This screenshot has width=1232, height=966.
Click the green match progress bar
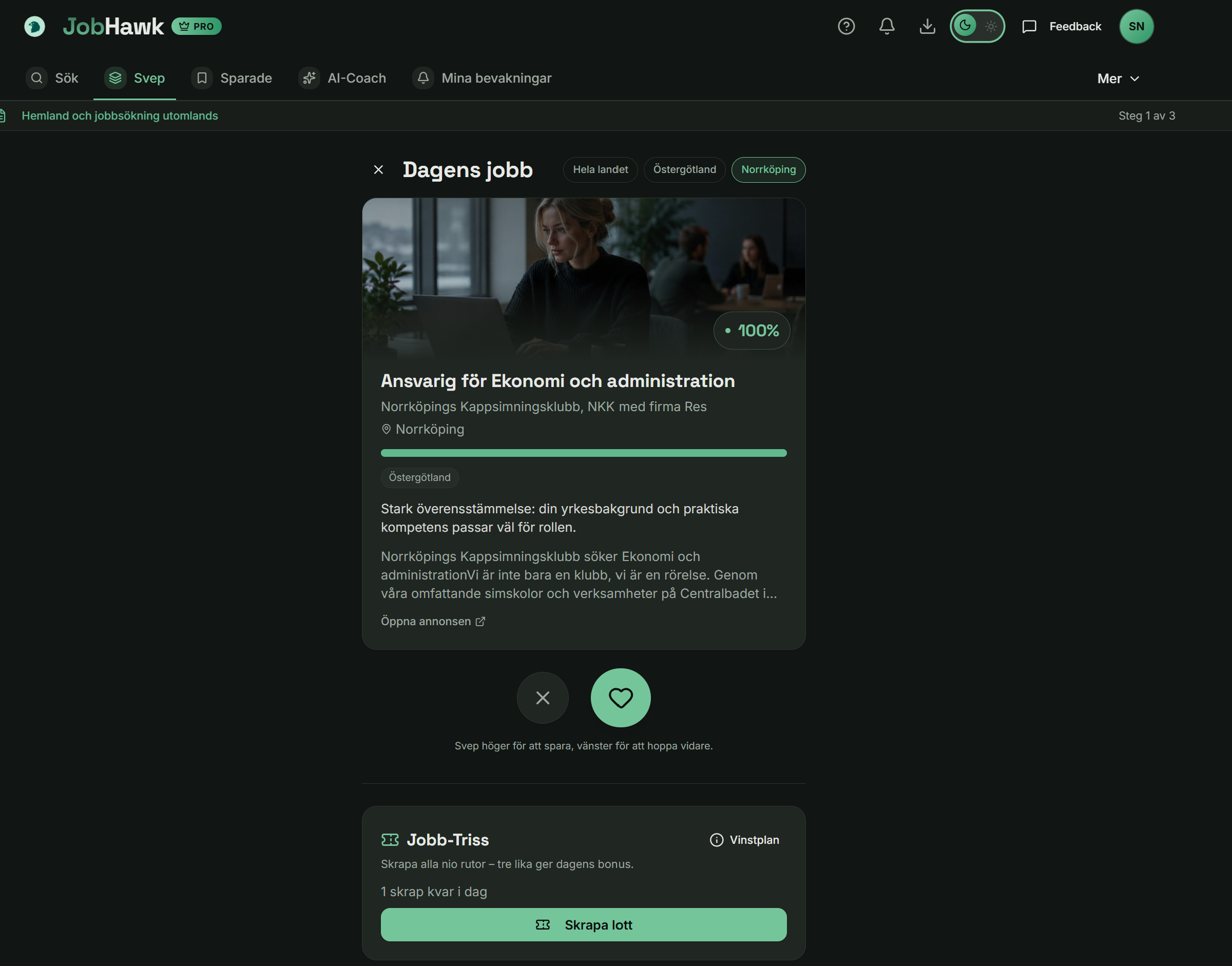(x=583, y=453)
